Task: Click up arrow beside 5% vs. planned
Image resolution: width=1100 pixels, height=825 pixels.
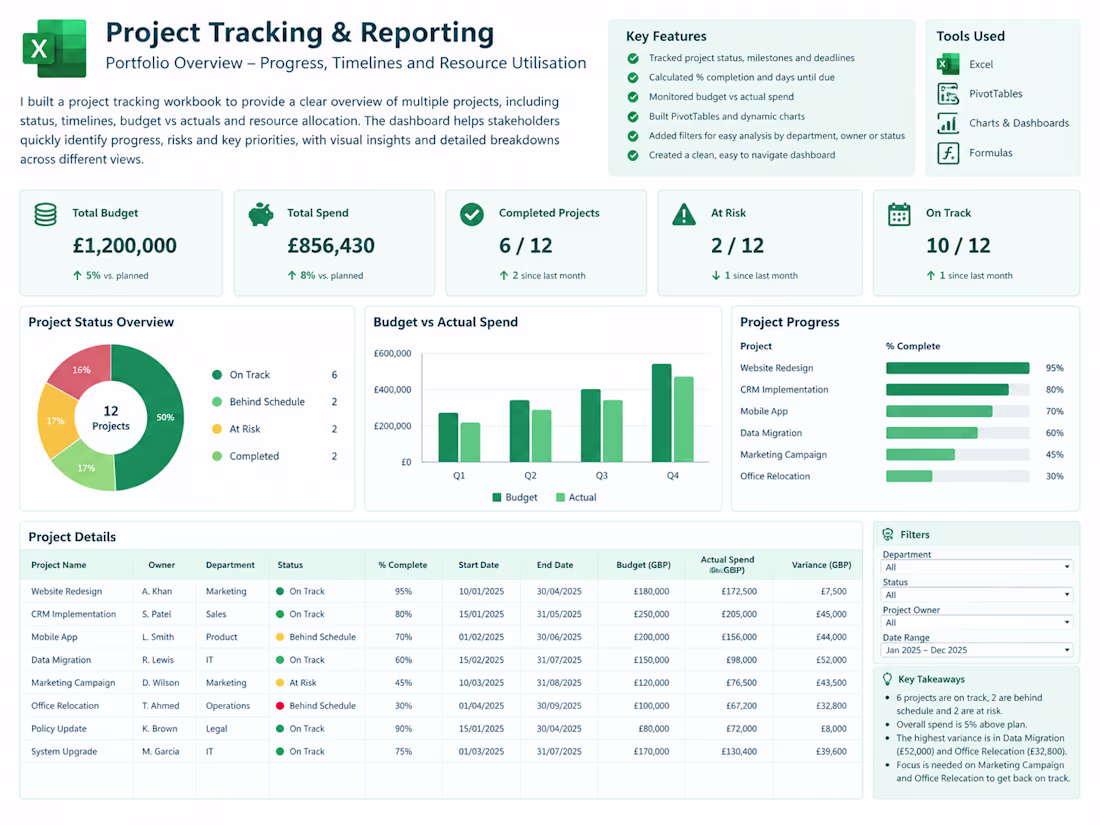Action: (x=77, y=276)
